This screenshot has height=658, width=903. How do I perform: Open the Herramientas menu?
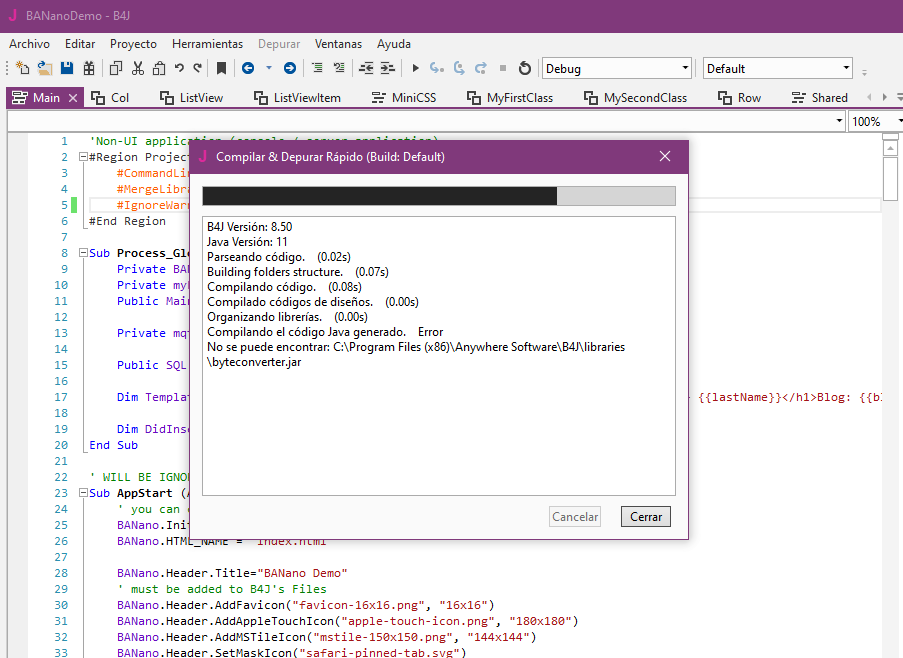coord(207,44)
